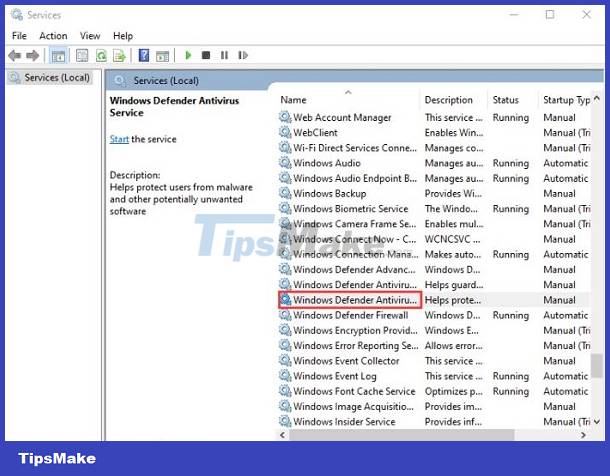The width and height of the screenshot is (610, 476).
Task: Select Wi-Fi Direct Services Connection row
Action: (434, 147)
